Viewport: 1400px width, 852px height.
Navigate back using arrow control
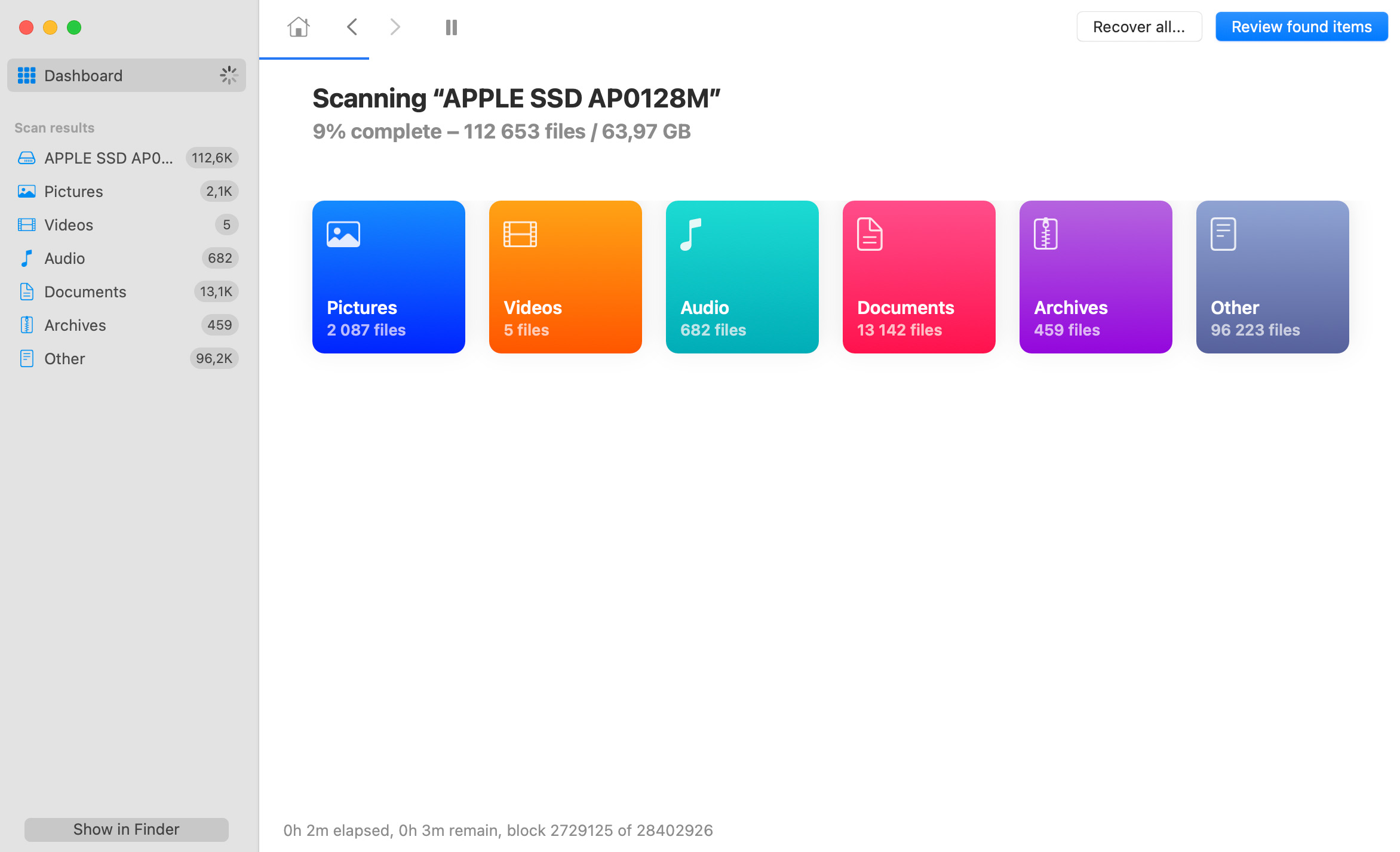tap(352, 26)
